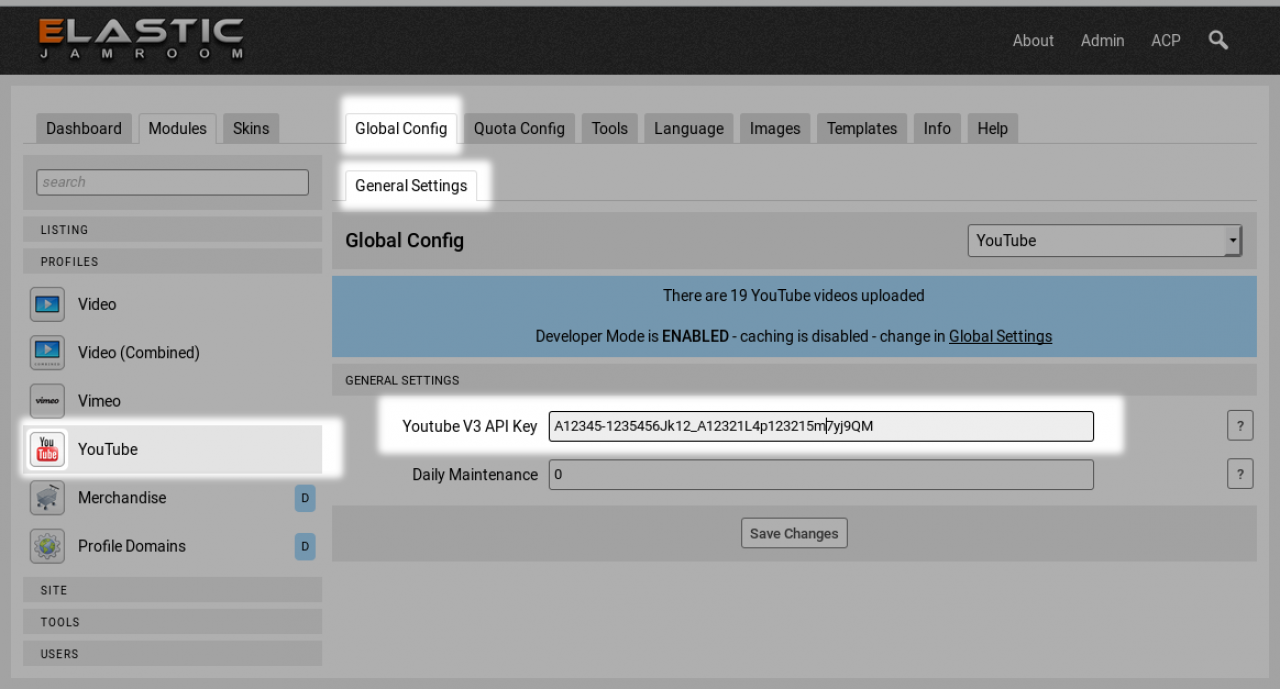Viewport: 1280px width, 689px height.
Task: Click the Merchandise shopping cart icon
Action: (47, 497)
